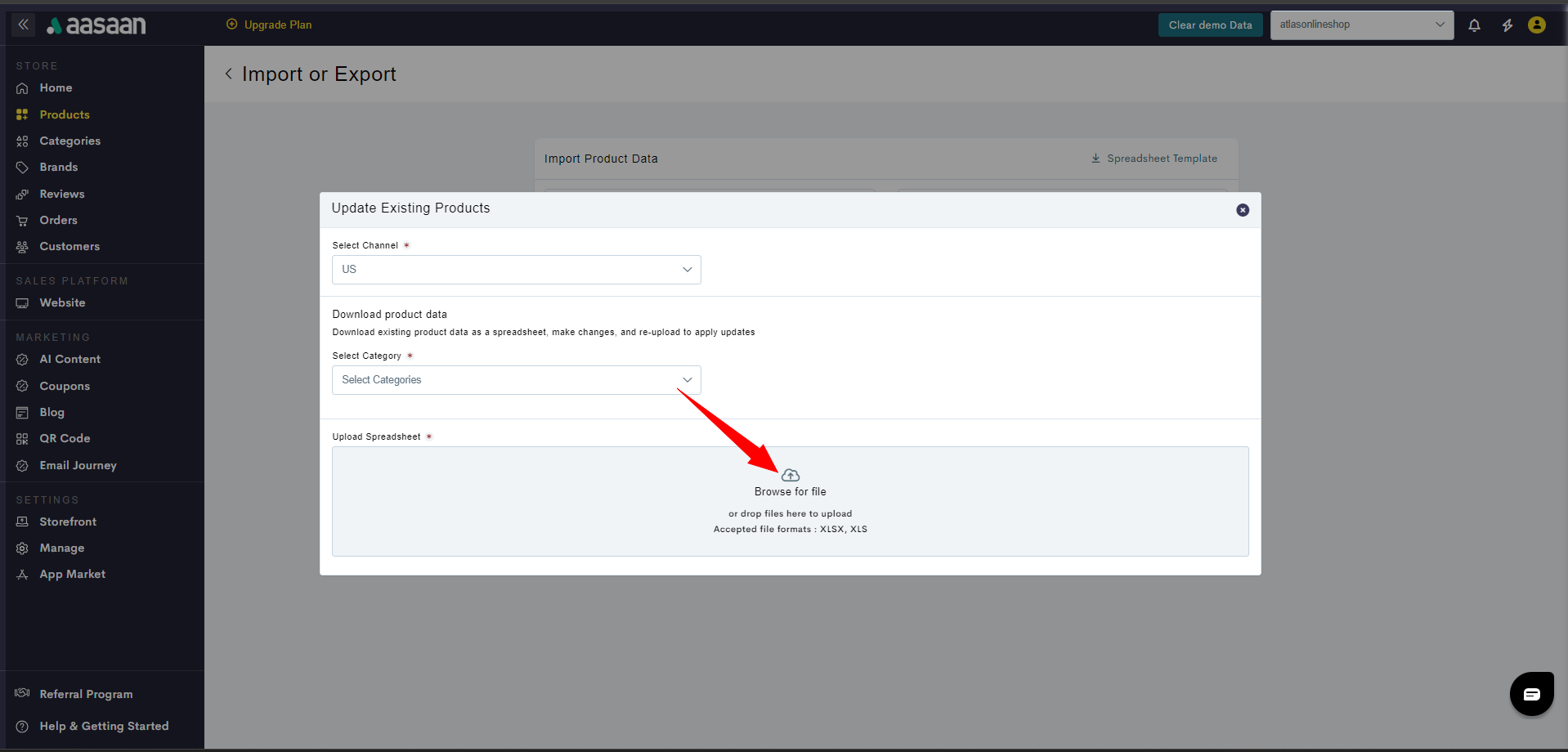1568x752 pixels.
Task: Go back using the arrow beside Import or Export
Action: tap(229, 74)
